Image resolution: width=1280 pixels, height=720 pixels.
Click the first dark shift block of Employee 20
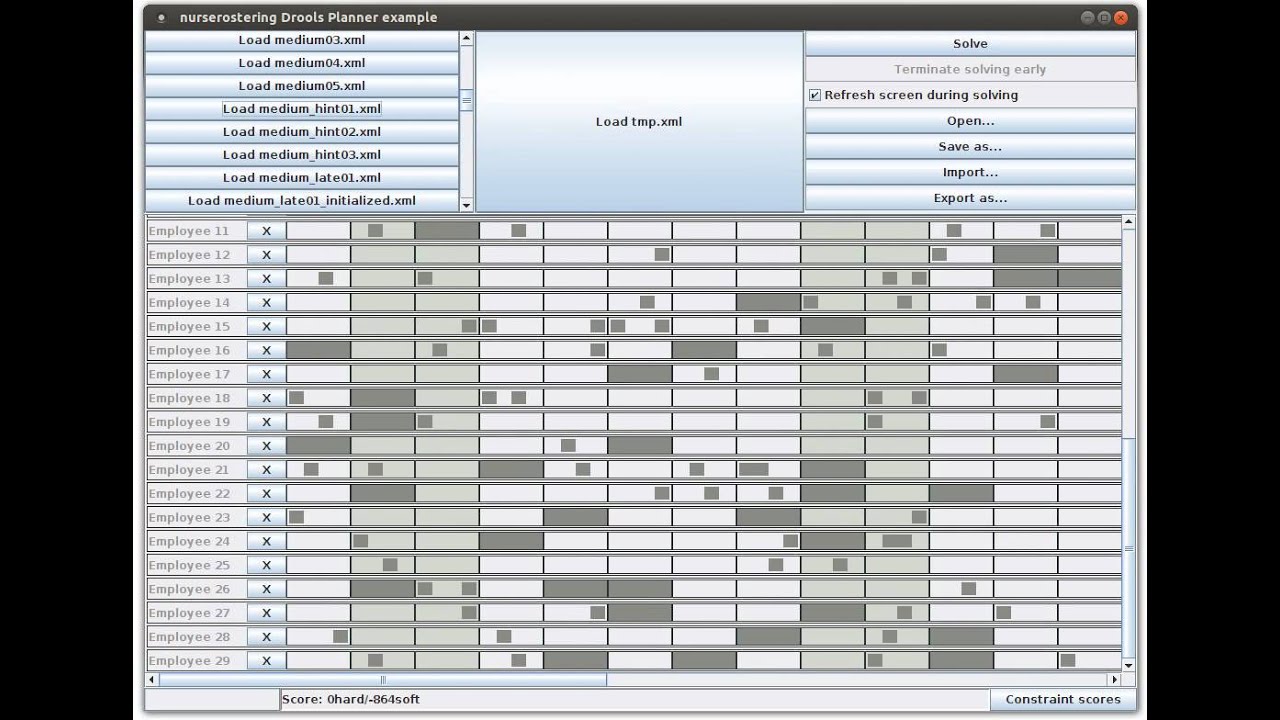[x=318, y=446]
